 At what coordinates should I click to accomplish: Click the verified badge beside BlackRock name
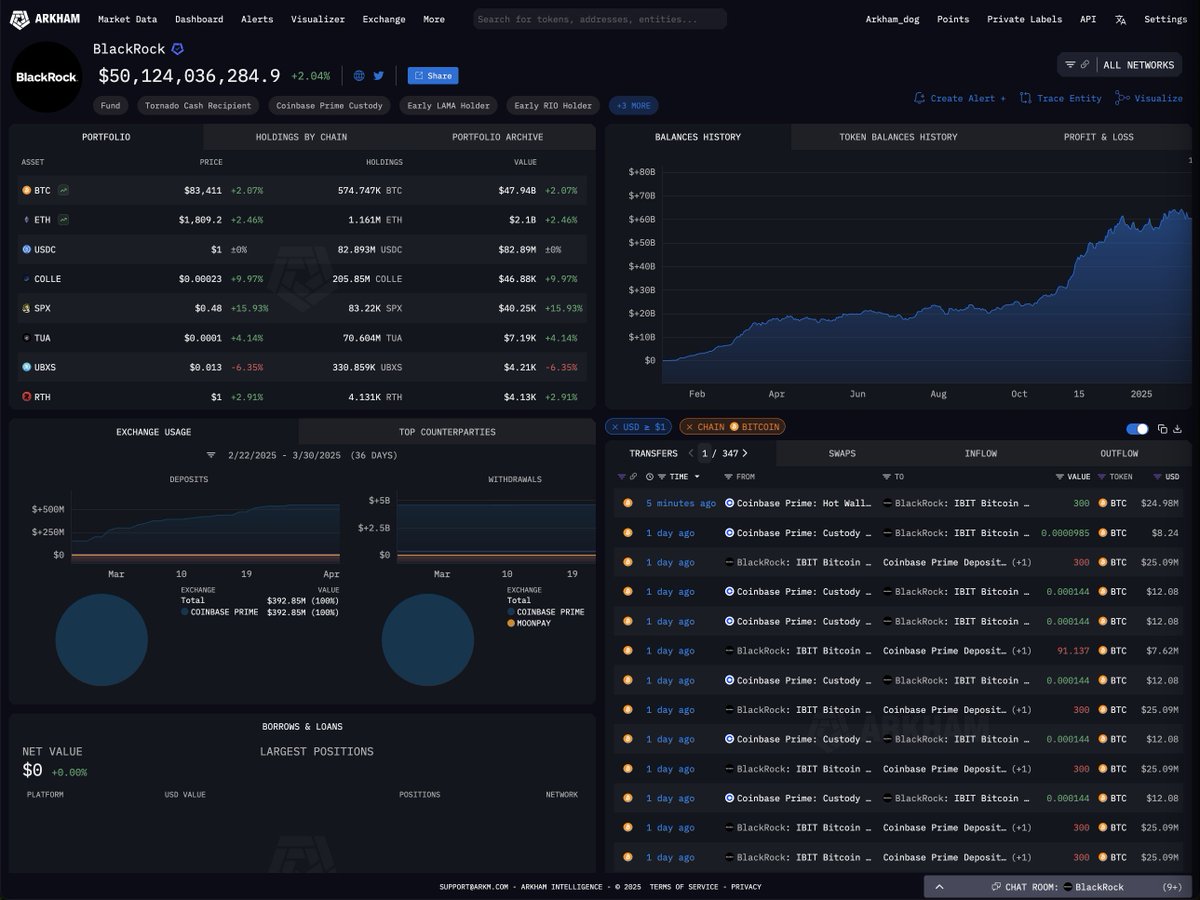pos(178,49)
